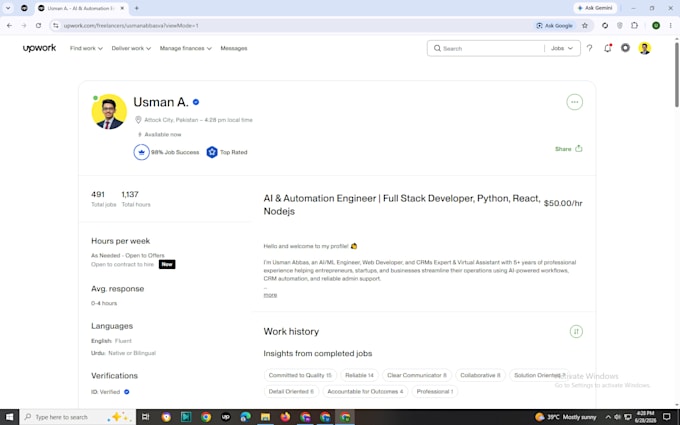Image resolution: width=680 pixels, height=425 pixels.
Task: Click the Upwork ring icon beside the bell
Action: coord(625,48)
